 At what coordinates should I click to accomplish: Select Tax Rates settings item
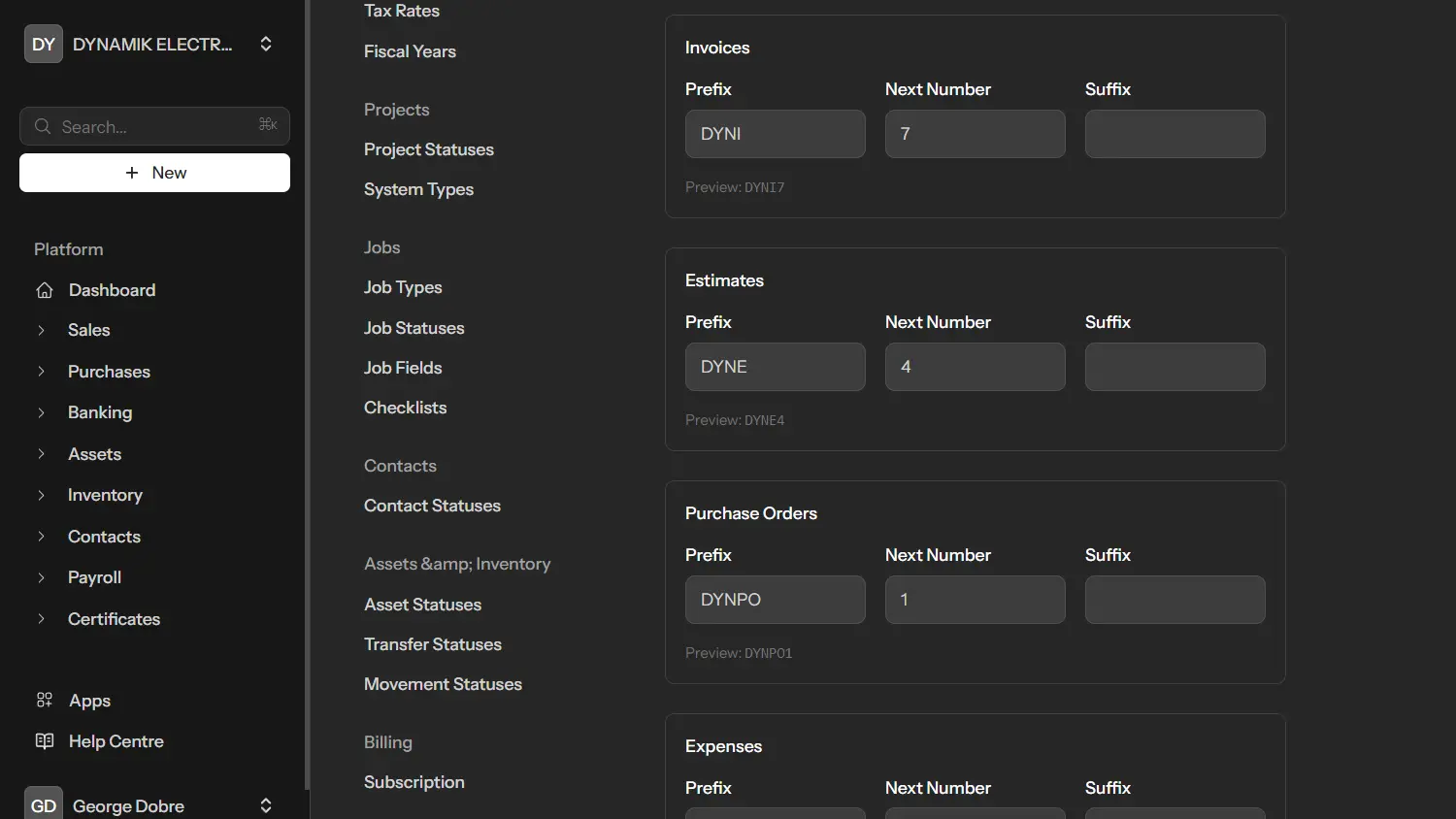(x=402, y=11)
